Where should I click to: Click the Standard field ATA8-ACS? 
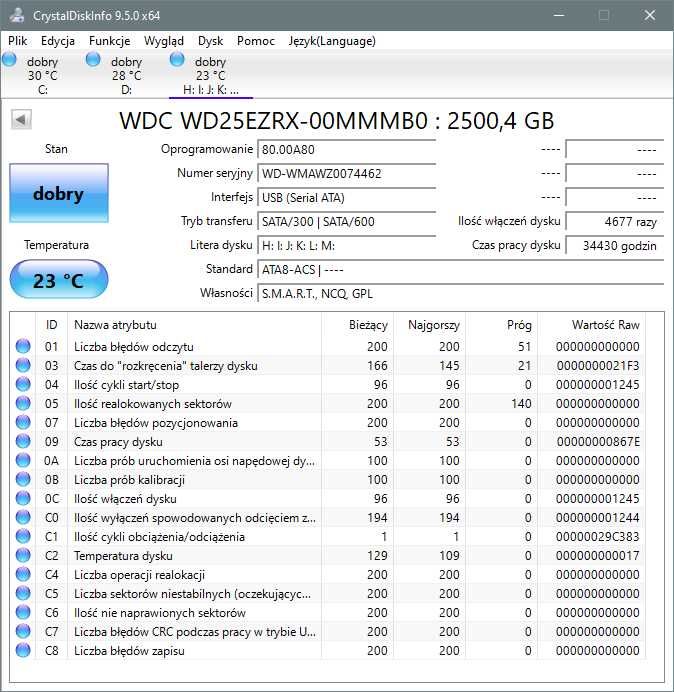[460, 269]
